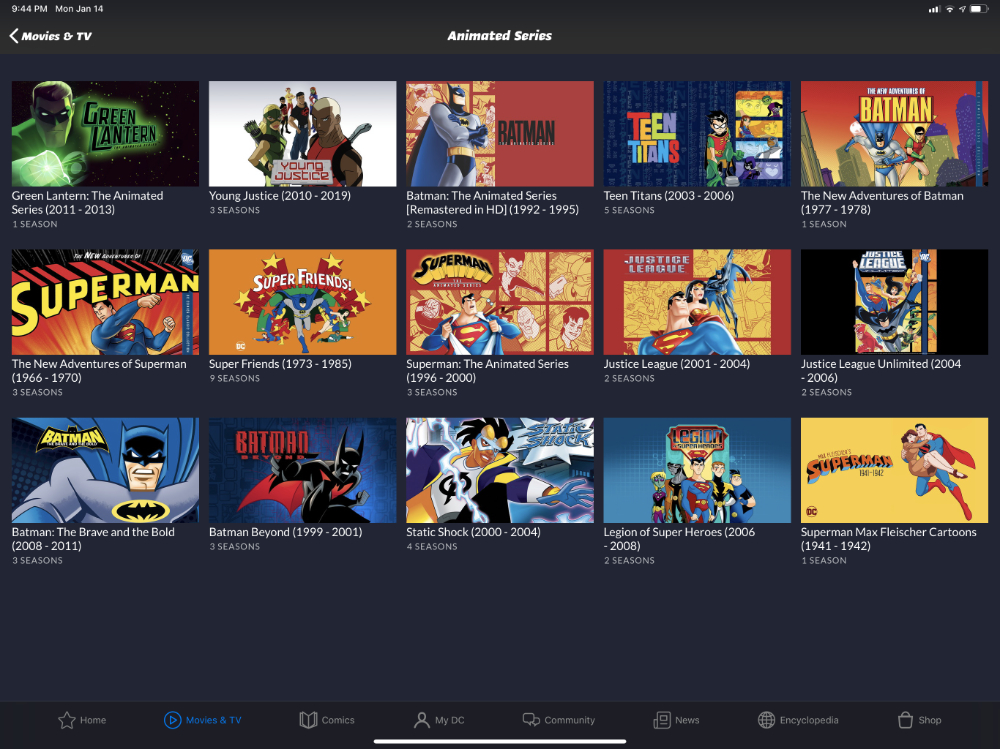Viewport: 1000px width, 749px height.
Task: Open Green Lantern Animated Series thumbnail
Action: click(x=105, y=133)
